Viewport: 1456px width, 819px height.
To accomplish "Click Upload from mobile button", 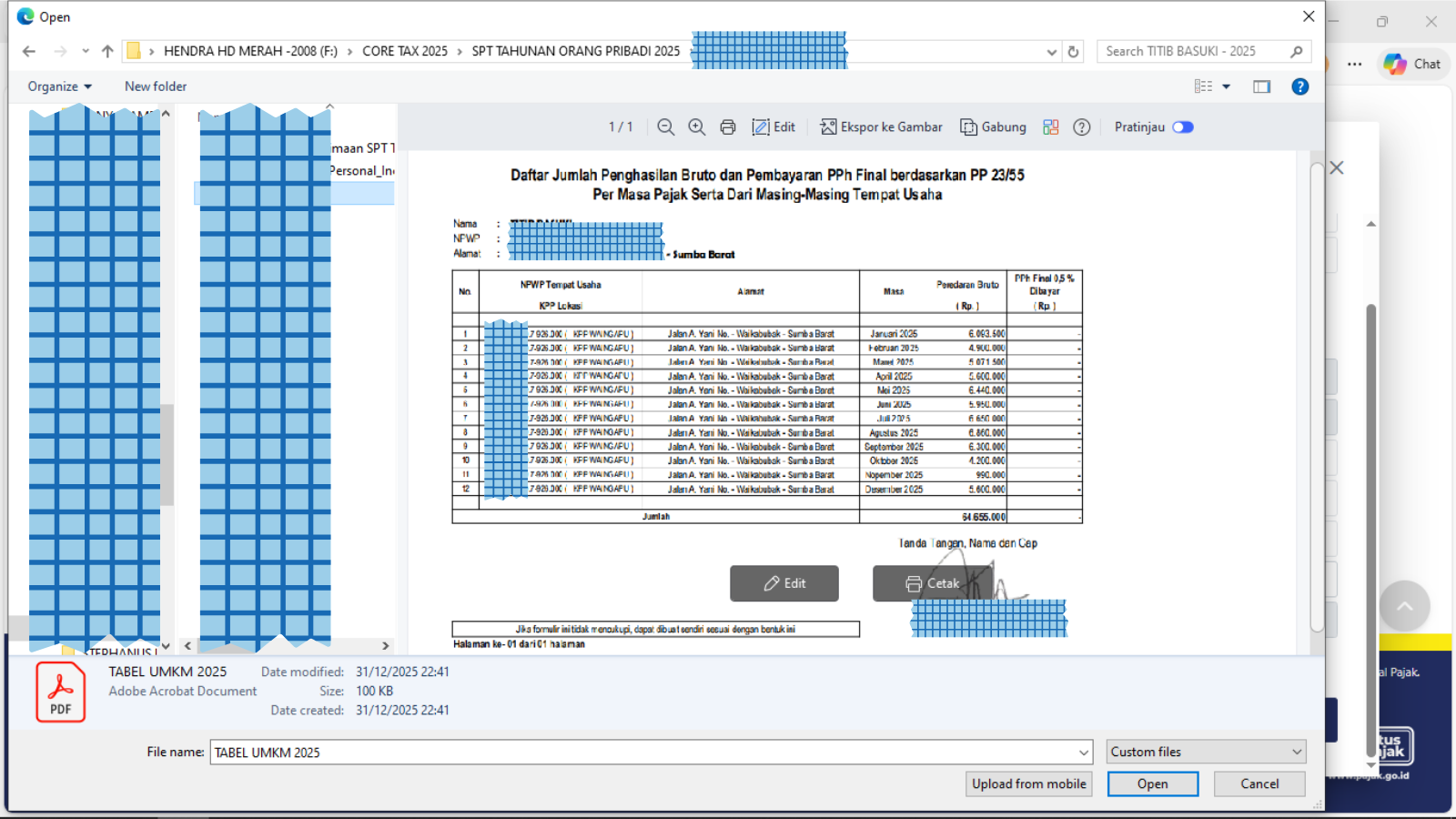I will click(x=1028, y=784).
